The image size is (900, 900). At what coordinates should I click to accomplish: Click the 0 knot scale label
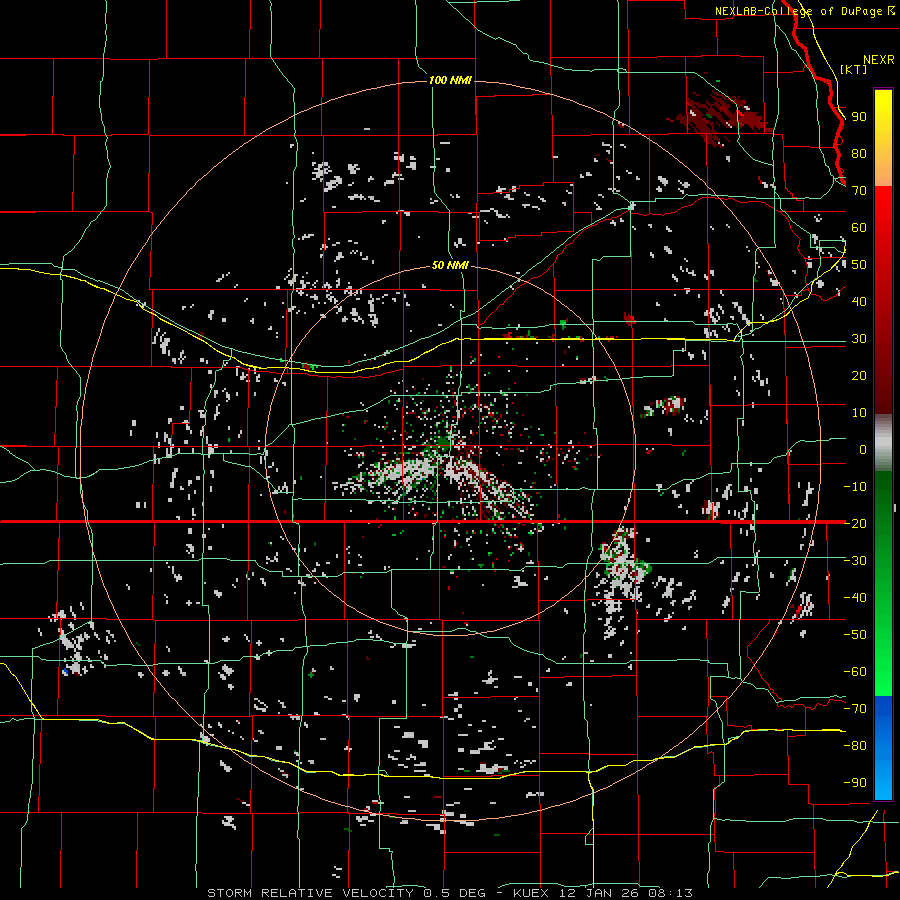pos(863,449)
